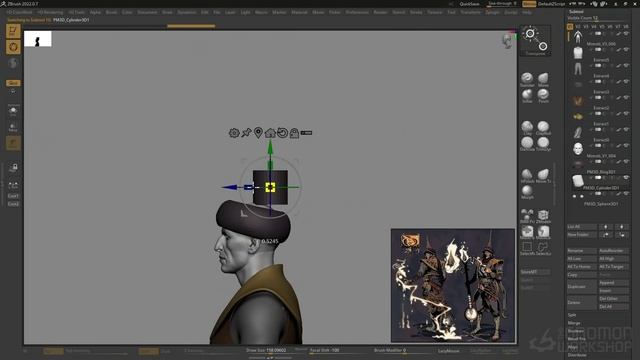Open the Alpha menu
The height and width of the screenshot is (360, 640).
click(95, 12)
